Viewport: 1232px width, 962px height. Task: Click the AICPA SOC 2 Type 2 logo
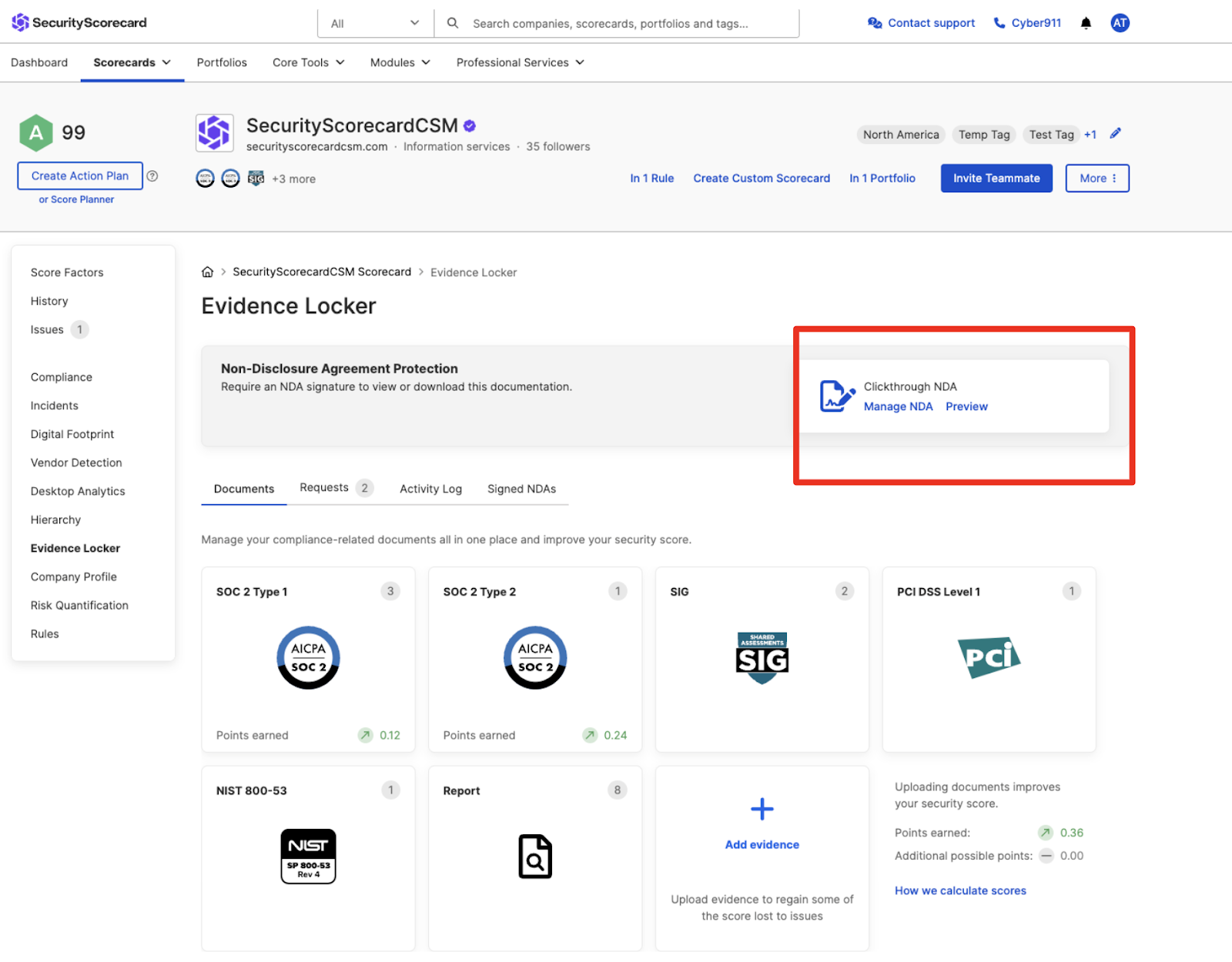click(x=535, y=658)
